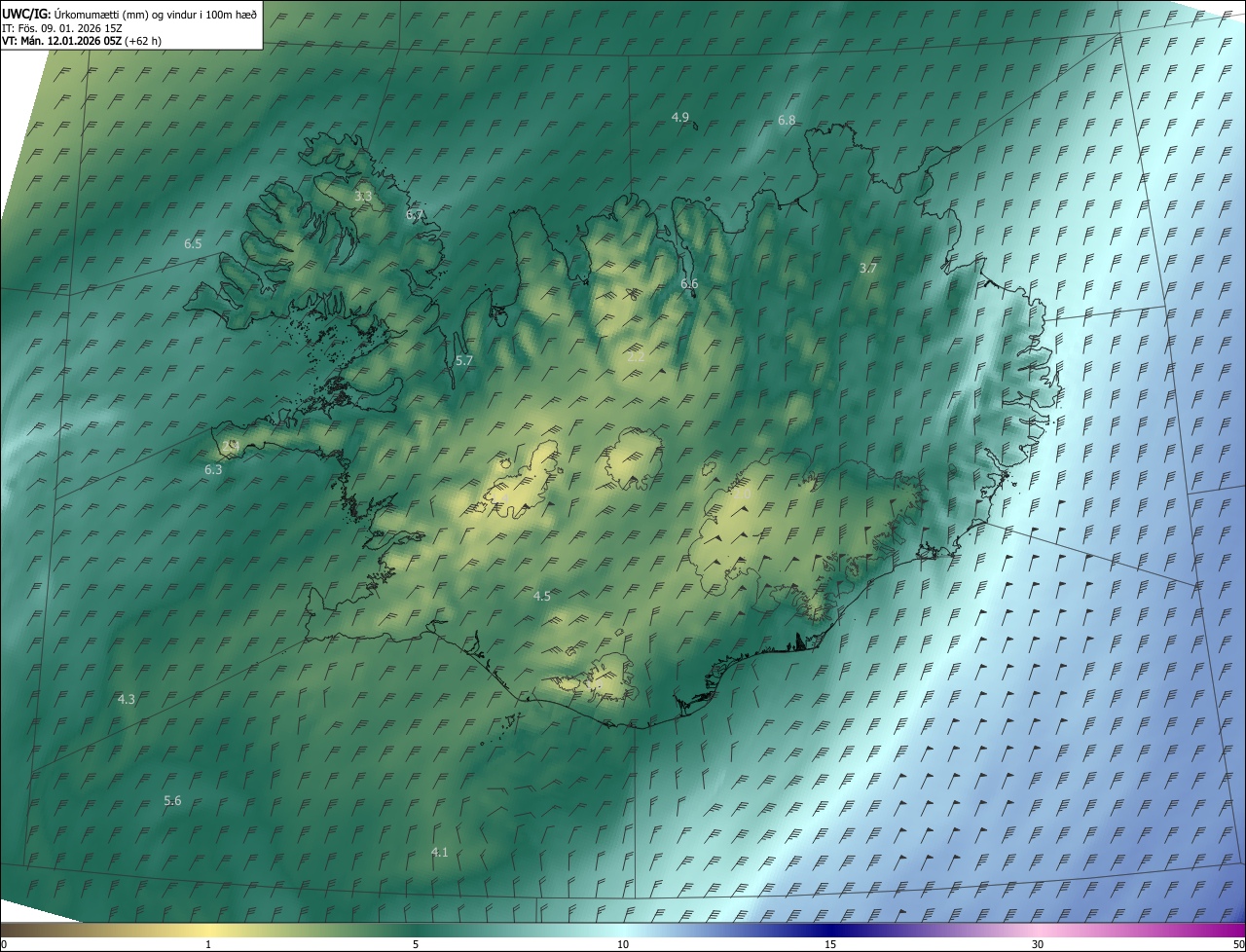Click the map value "6.5"
Image resolution: width=1246 pixels, height=952 pixels.
193,243
